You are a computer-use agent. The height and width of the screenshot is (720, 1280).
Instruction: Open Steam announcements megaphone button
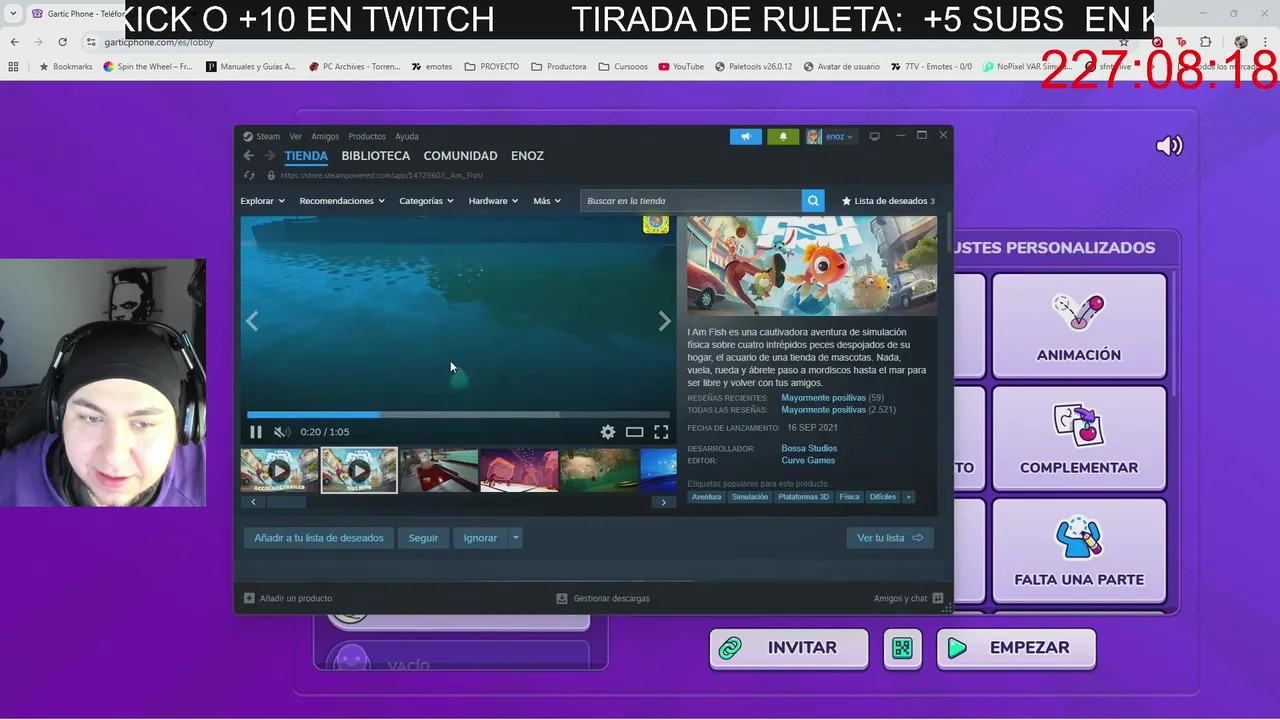[x=745, y=136]
